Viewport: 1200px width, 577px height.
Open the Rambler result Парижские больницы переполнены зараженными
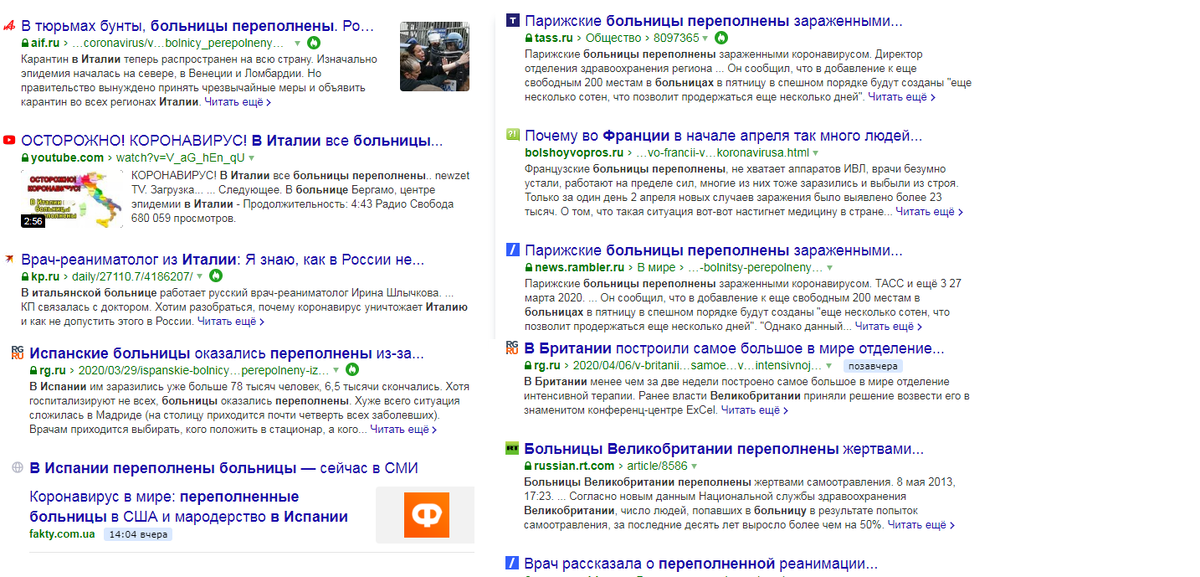point(713,250)
